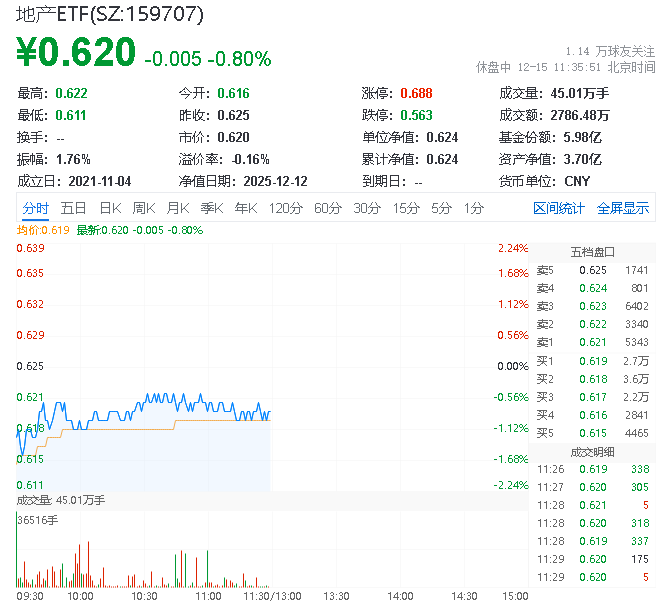Select the 月K monthly tab
The image size is (656, 615).
(178, 208)
